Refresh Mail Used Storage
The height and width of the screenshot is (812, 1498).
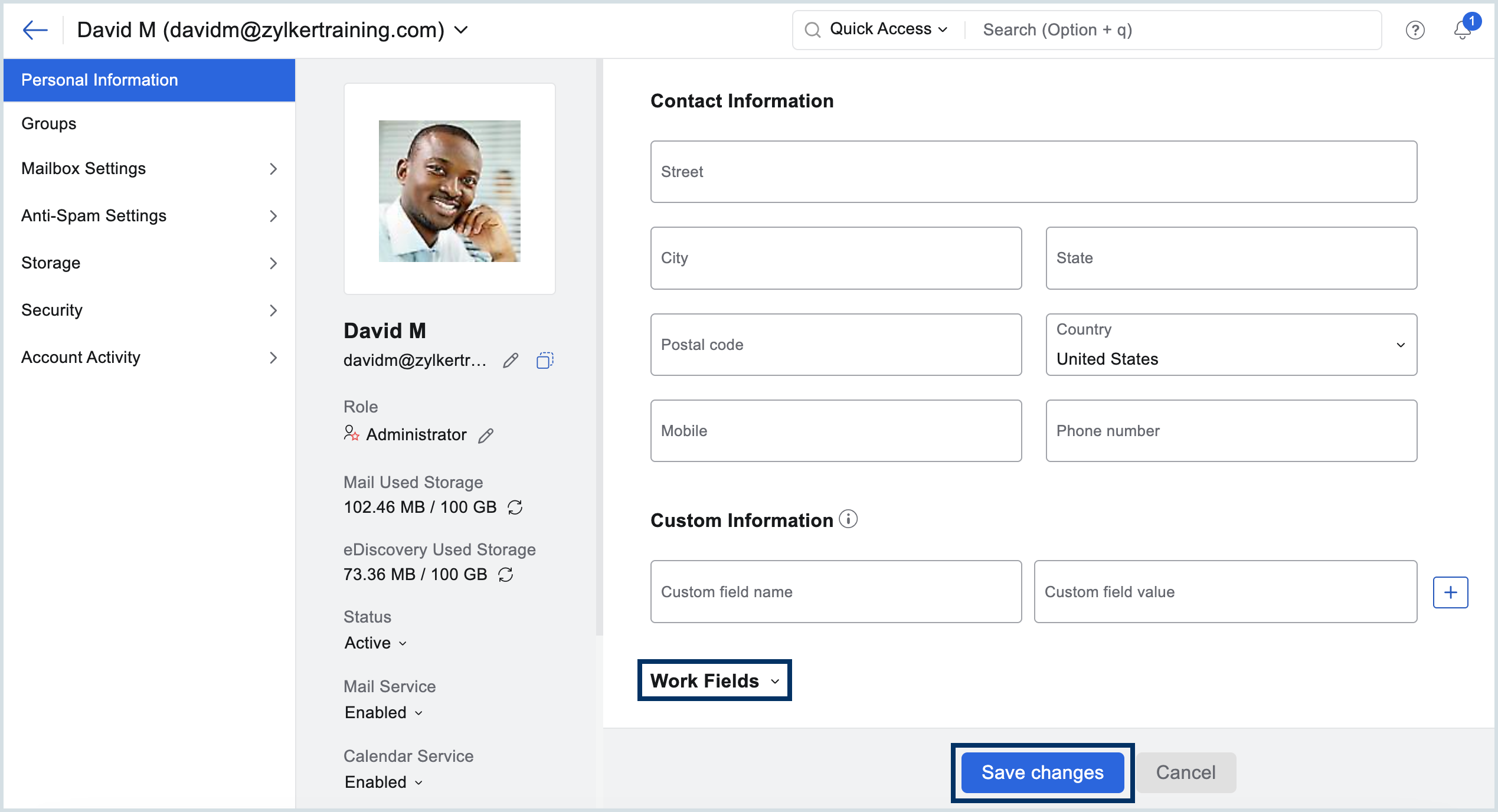[515, 507]
